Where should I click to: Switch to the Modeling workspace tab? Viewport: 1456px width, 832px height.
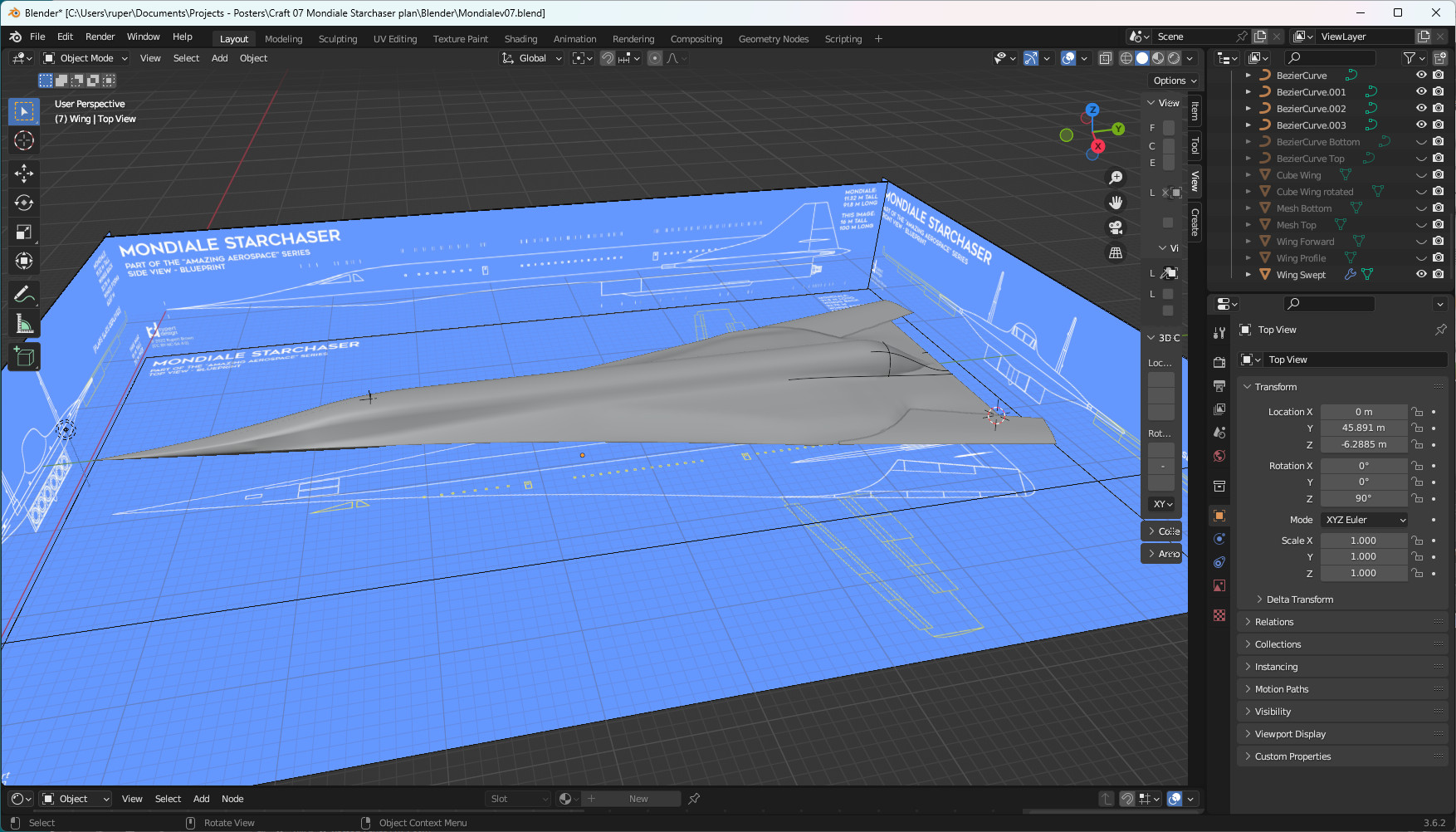[x=283, y=39]
